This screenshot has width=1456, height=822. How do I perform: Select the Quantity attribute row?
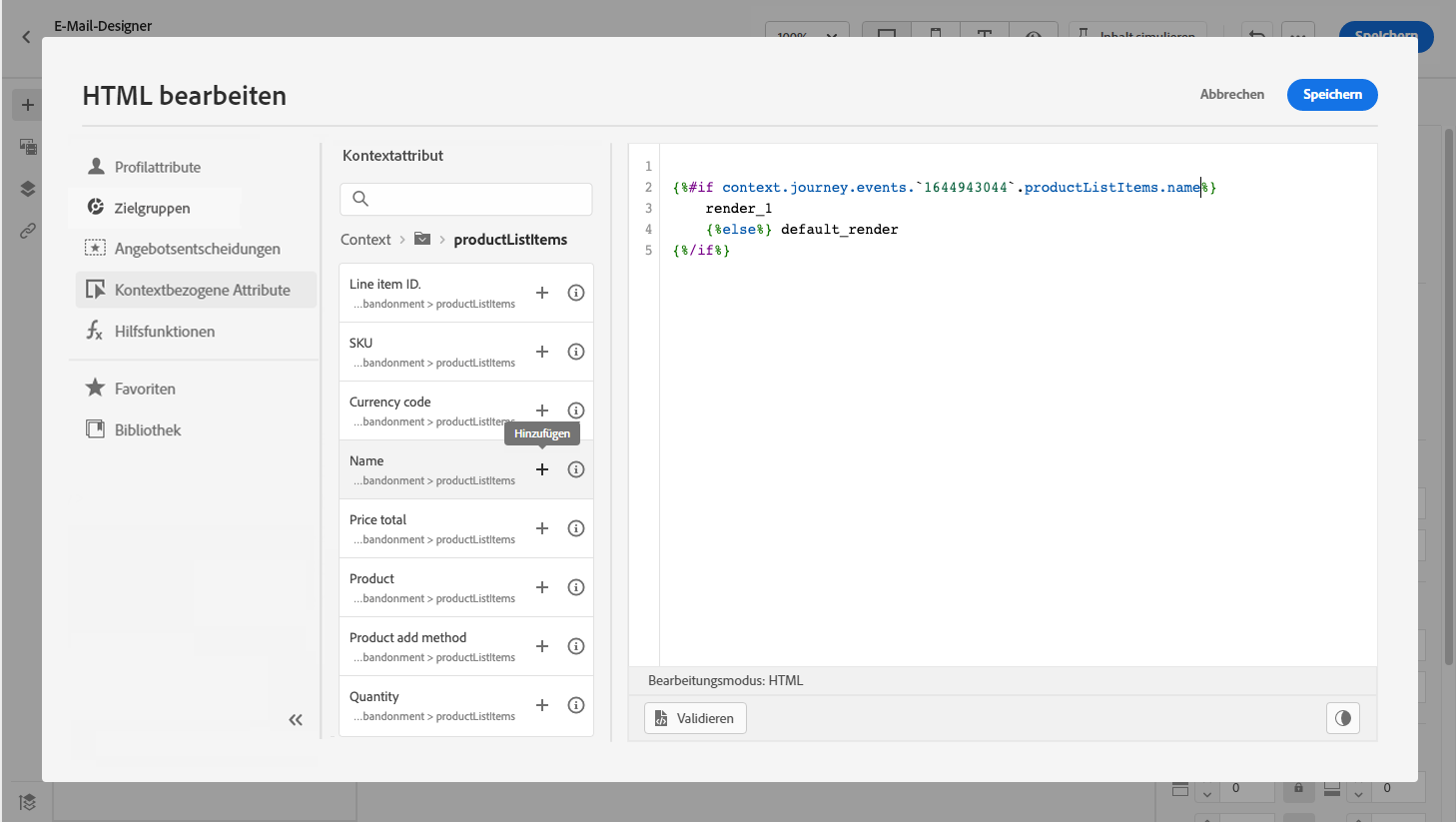(466, 705)
